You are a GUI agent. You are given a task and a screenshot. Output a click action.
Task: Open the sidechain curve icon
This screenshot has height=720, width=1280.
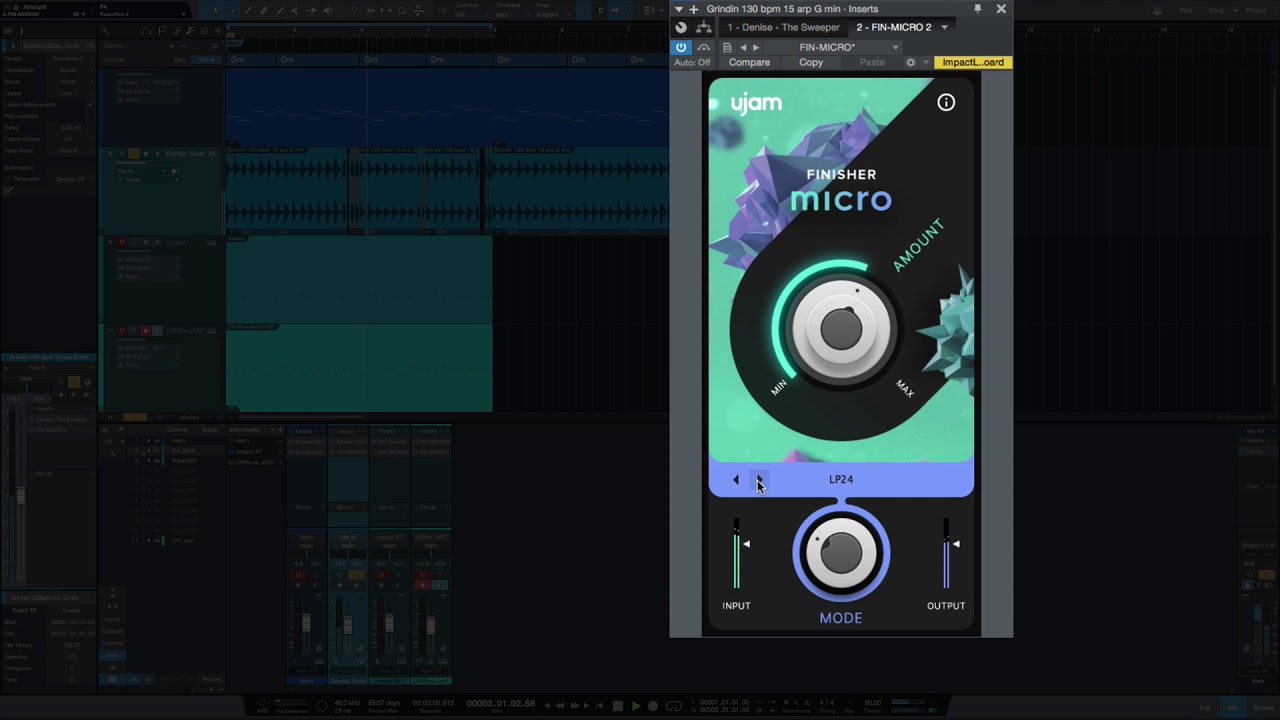(x=704, y=47)
